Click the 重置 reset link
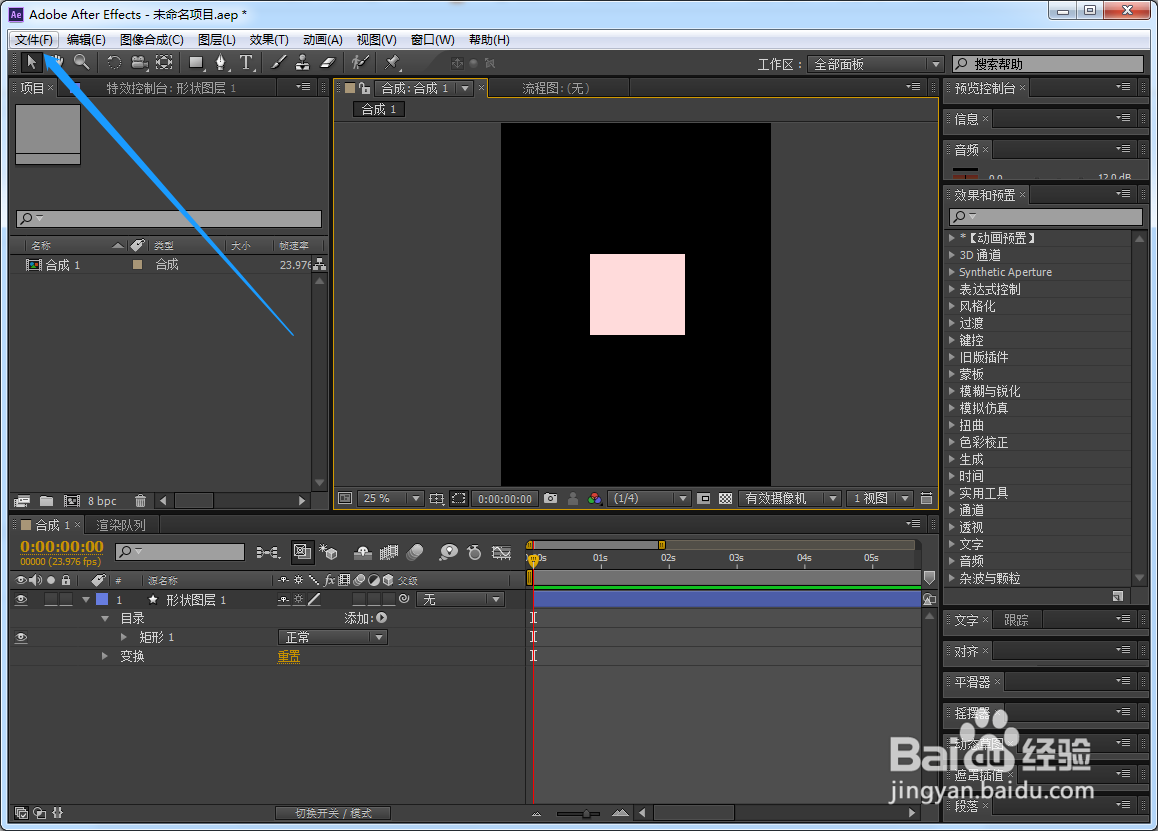 coord(289,656)
